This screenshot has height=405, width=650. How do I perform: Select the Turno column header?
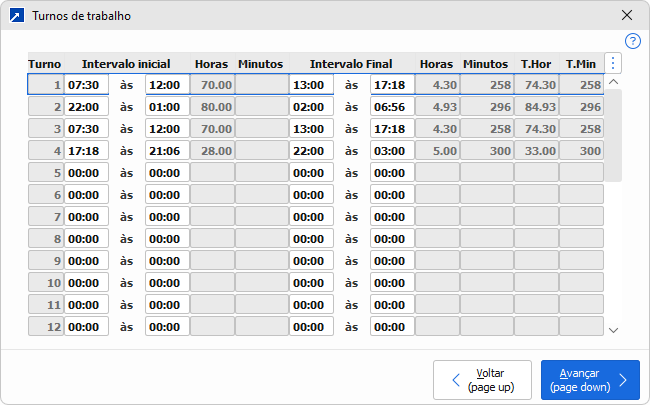tap(44, 64)
